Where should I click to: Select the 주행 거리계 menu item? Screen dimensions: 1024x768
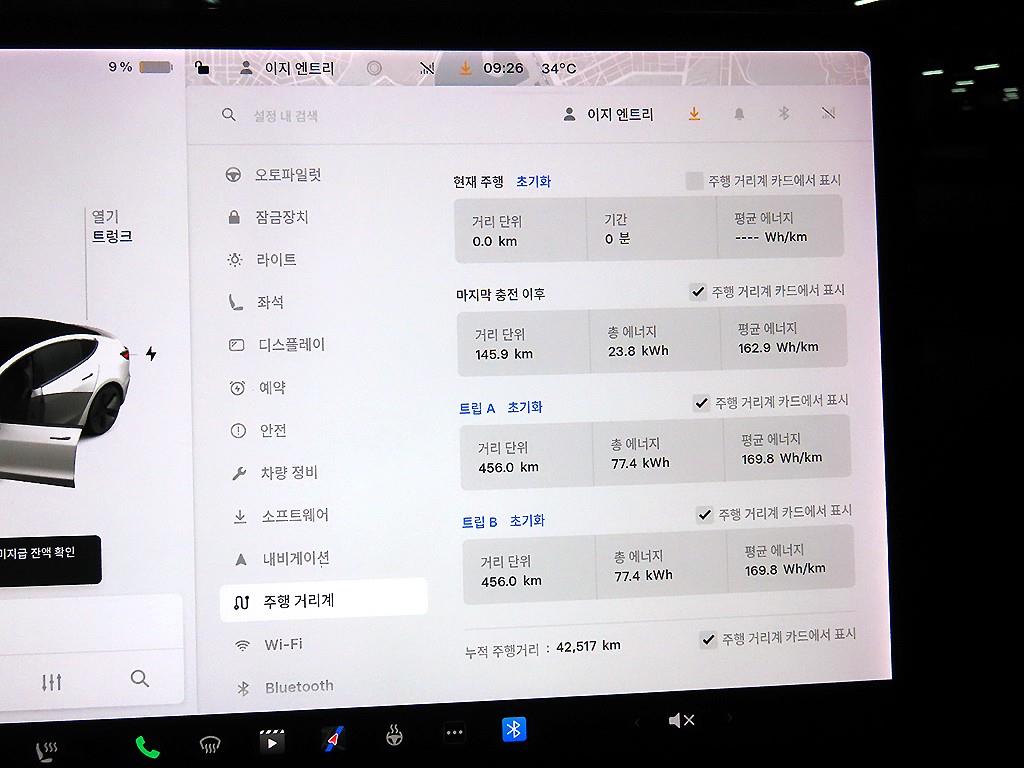click(324, 600)
